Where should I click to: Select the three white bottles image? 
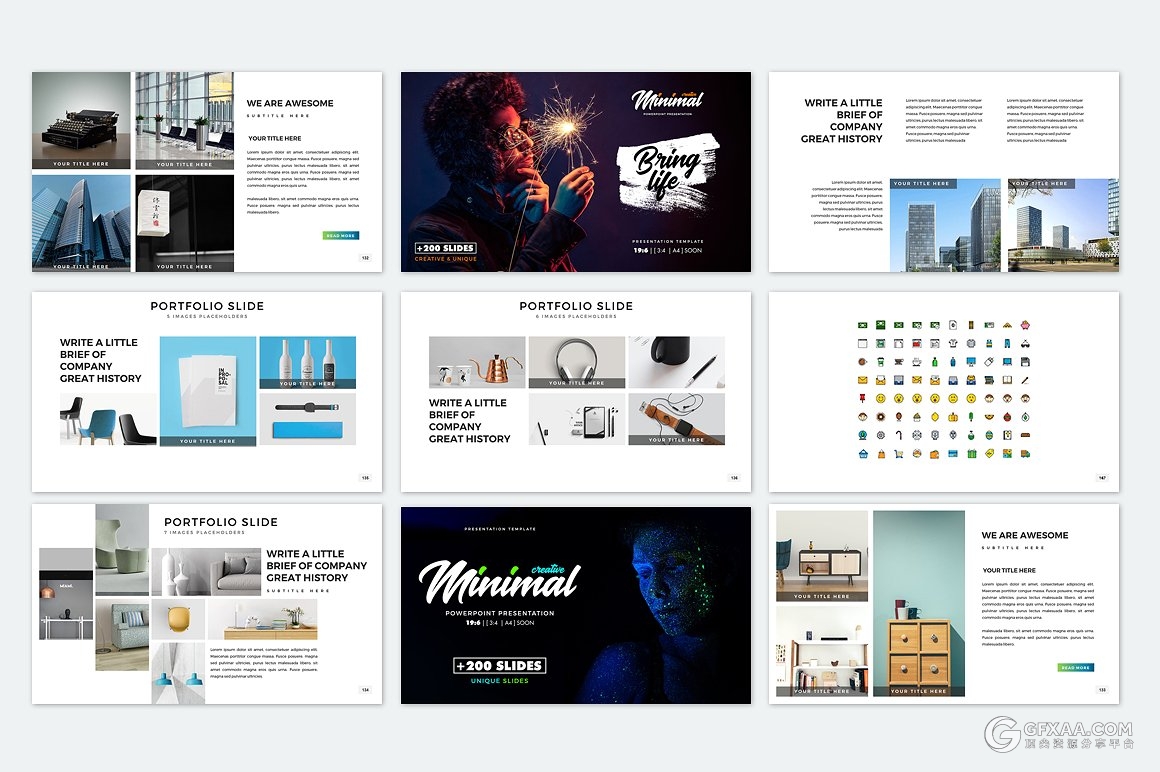(307, 360)
